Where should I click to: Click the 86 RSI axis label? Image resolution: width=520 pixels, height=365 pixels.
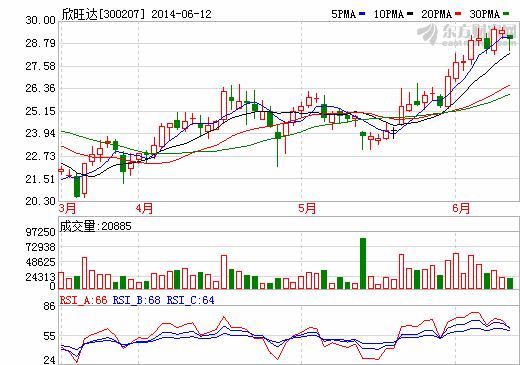49,306
